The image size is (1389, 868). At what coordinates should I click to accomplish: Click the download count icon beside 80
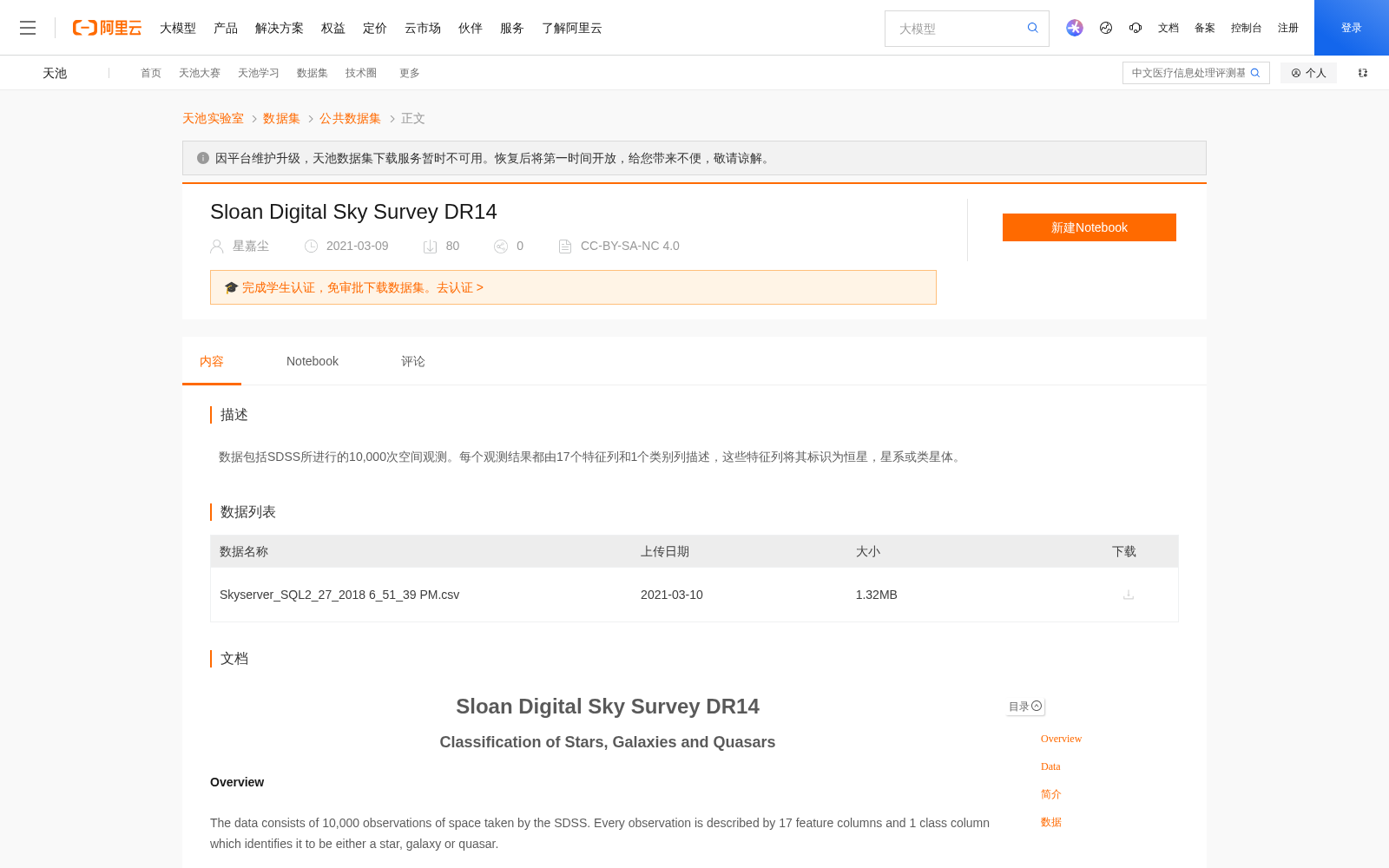tap(430, 247)
